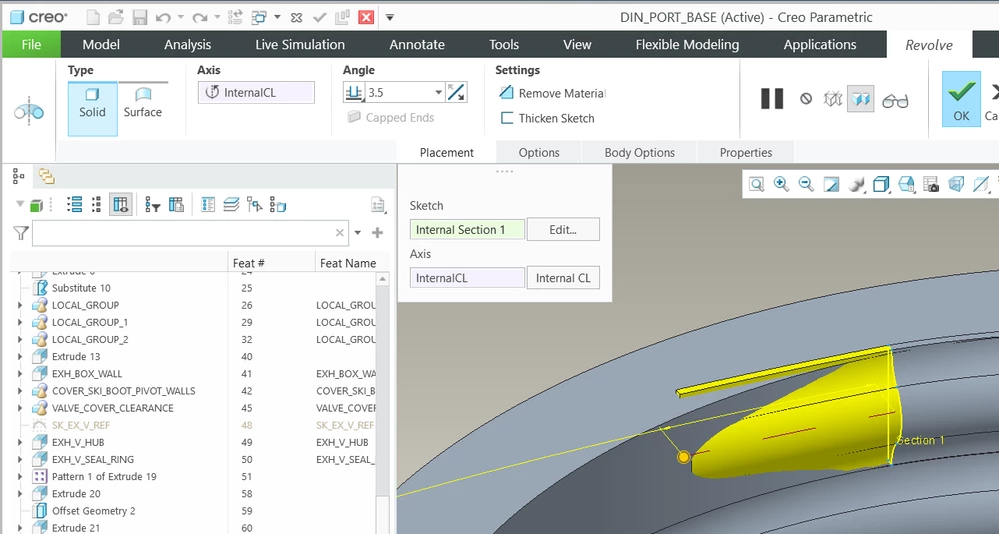Click the no-preview circle icon

point(806,99)
